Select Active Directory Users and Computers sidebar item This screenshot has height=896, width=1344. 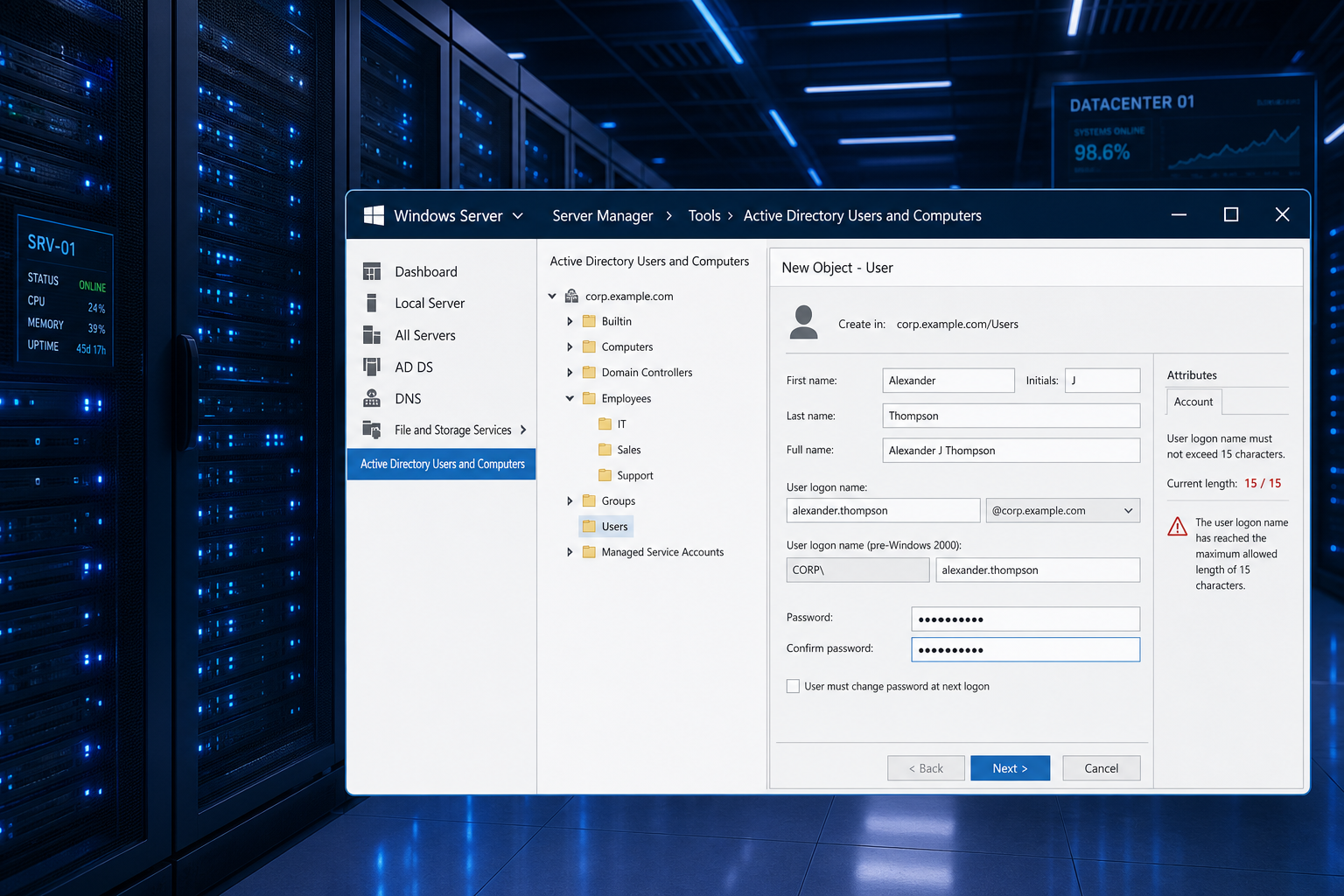click(442, 464)
